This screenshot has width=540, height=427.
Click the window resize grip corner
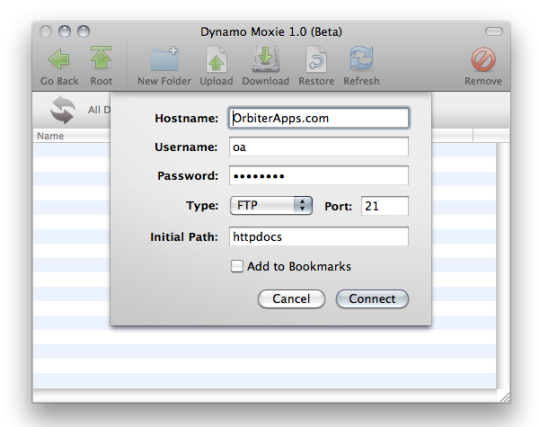(505, 397)
